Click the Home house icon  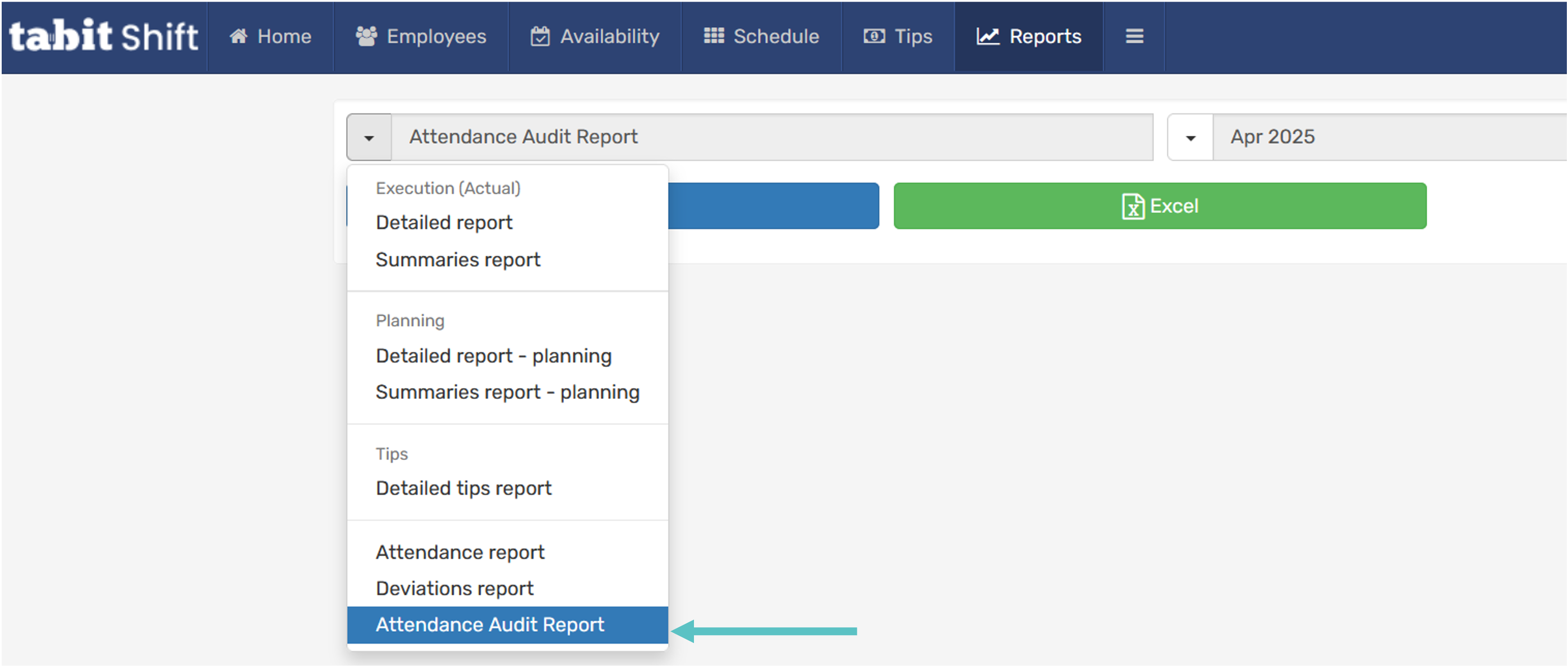click(238, 36)
